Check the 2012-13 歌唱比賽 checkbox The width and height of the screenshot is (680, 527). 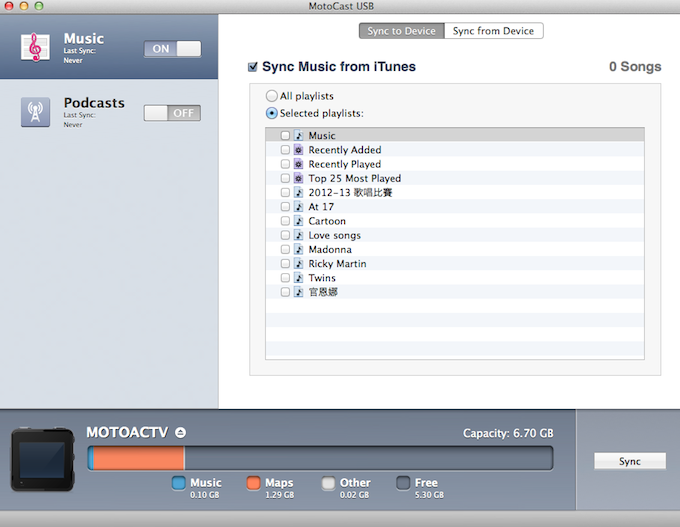285,192
